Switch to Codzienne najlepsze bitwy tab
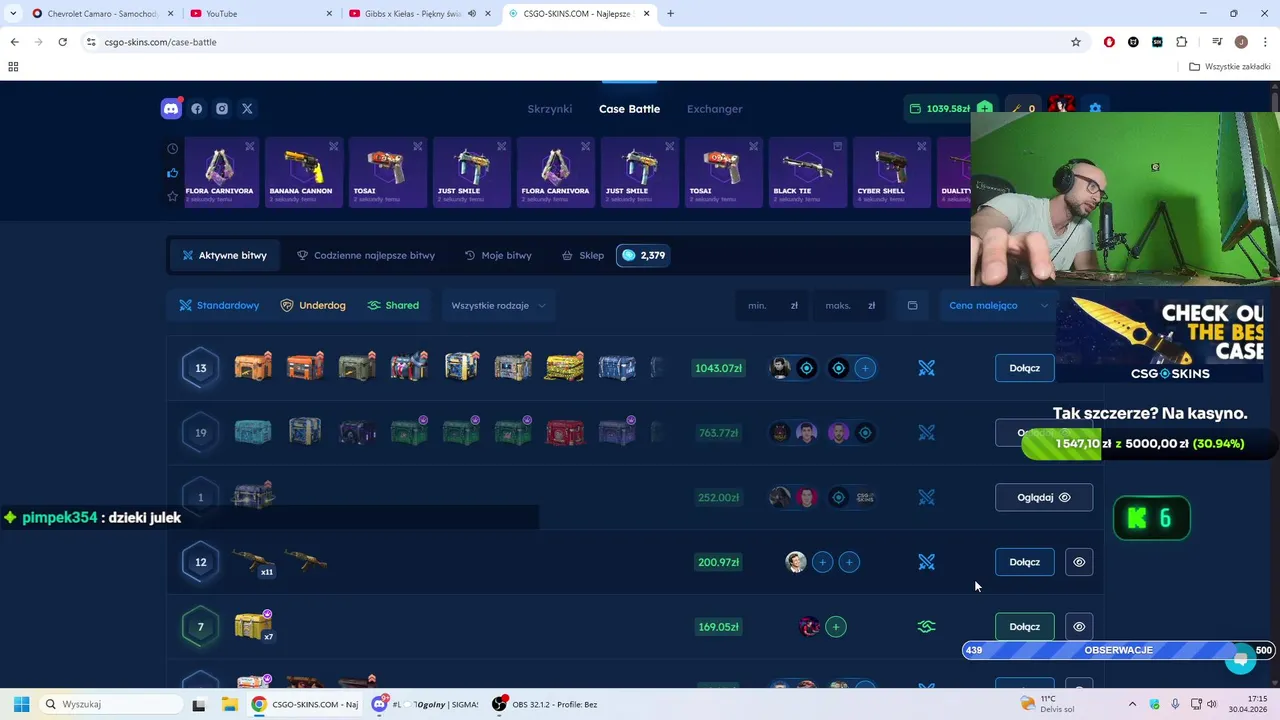This screenshot has height=720, width=1280. [366, 255]
